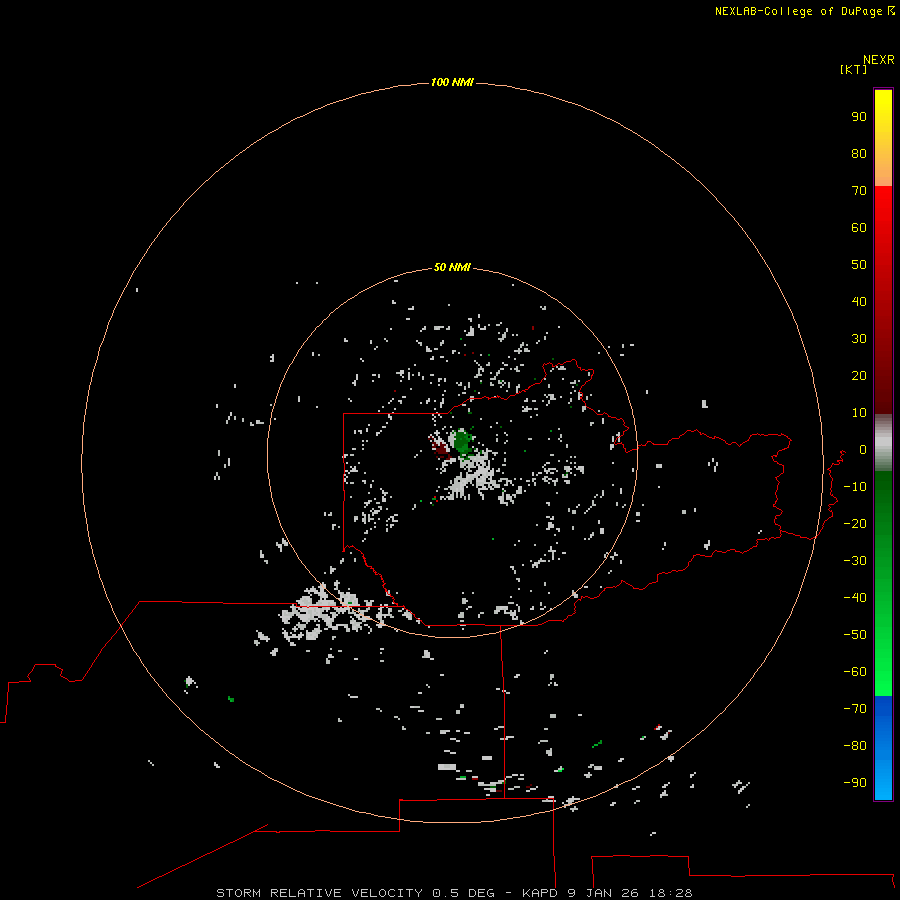This screenshot has width=900, height=900.
Task: Click the [KT] units label
Action: click(x=853, y=69)
